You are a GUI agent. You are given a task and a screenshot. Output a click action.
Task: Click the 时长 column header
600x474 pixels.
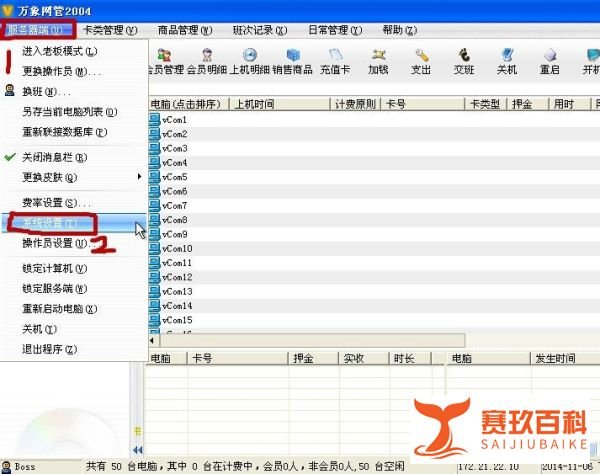click(411, 358)
